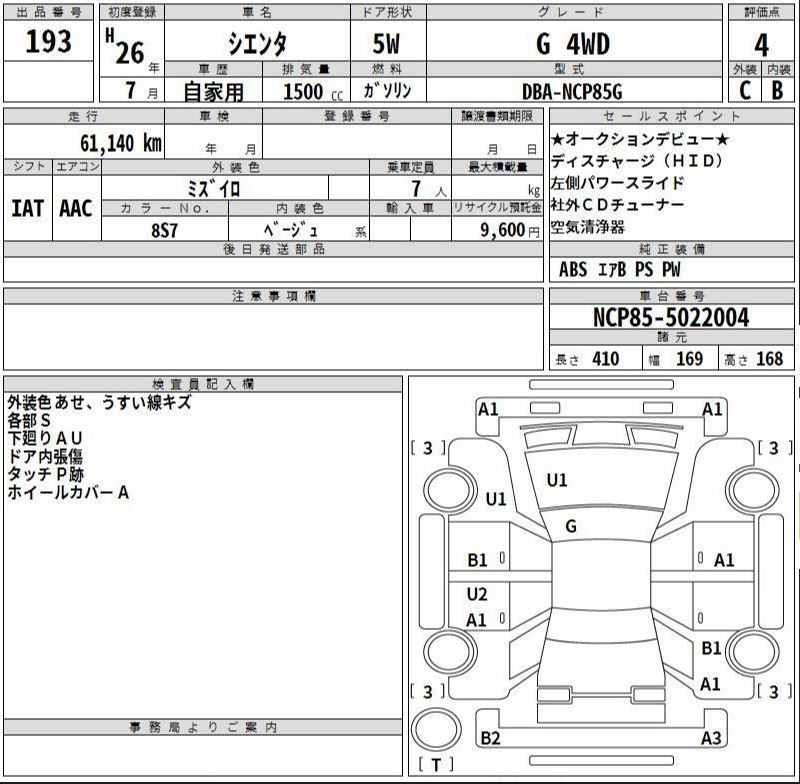Click the model code DBA-NCP85G
Image resolution: width=800 pixels, height=784 pixels.
point(572,92)
